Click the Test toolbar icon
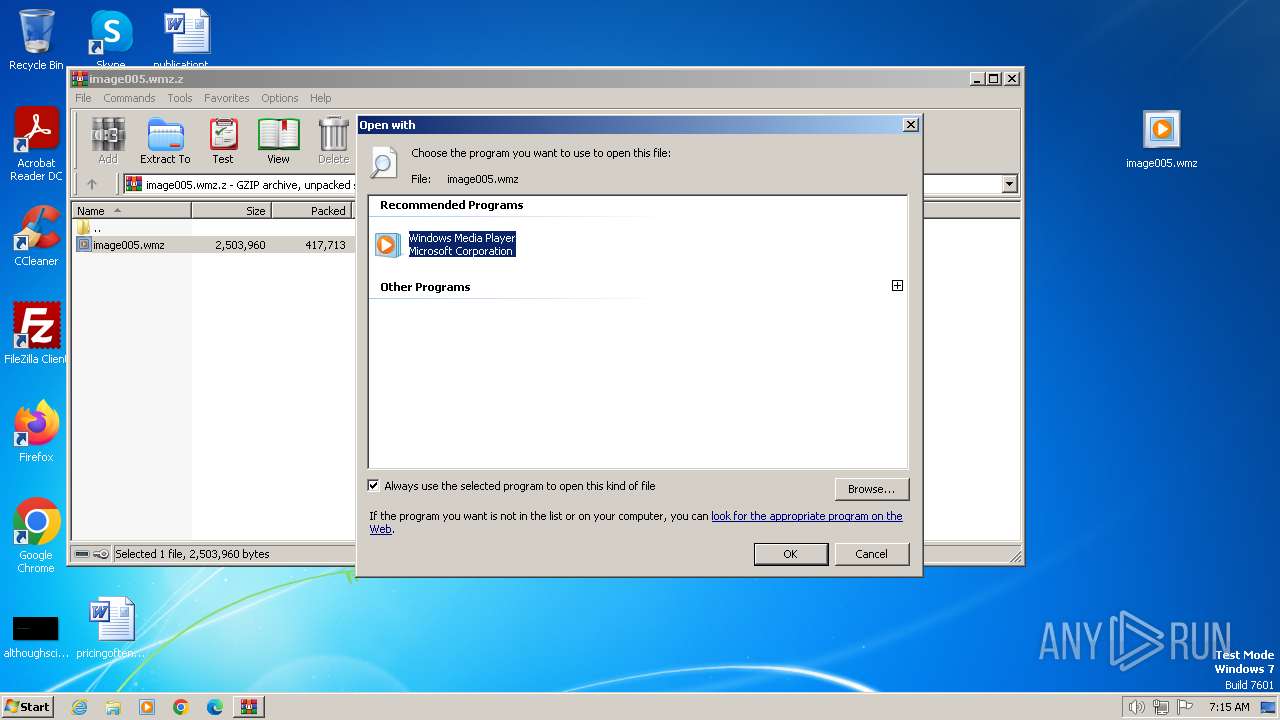1280x720 pixels. [x=222, y=140]
